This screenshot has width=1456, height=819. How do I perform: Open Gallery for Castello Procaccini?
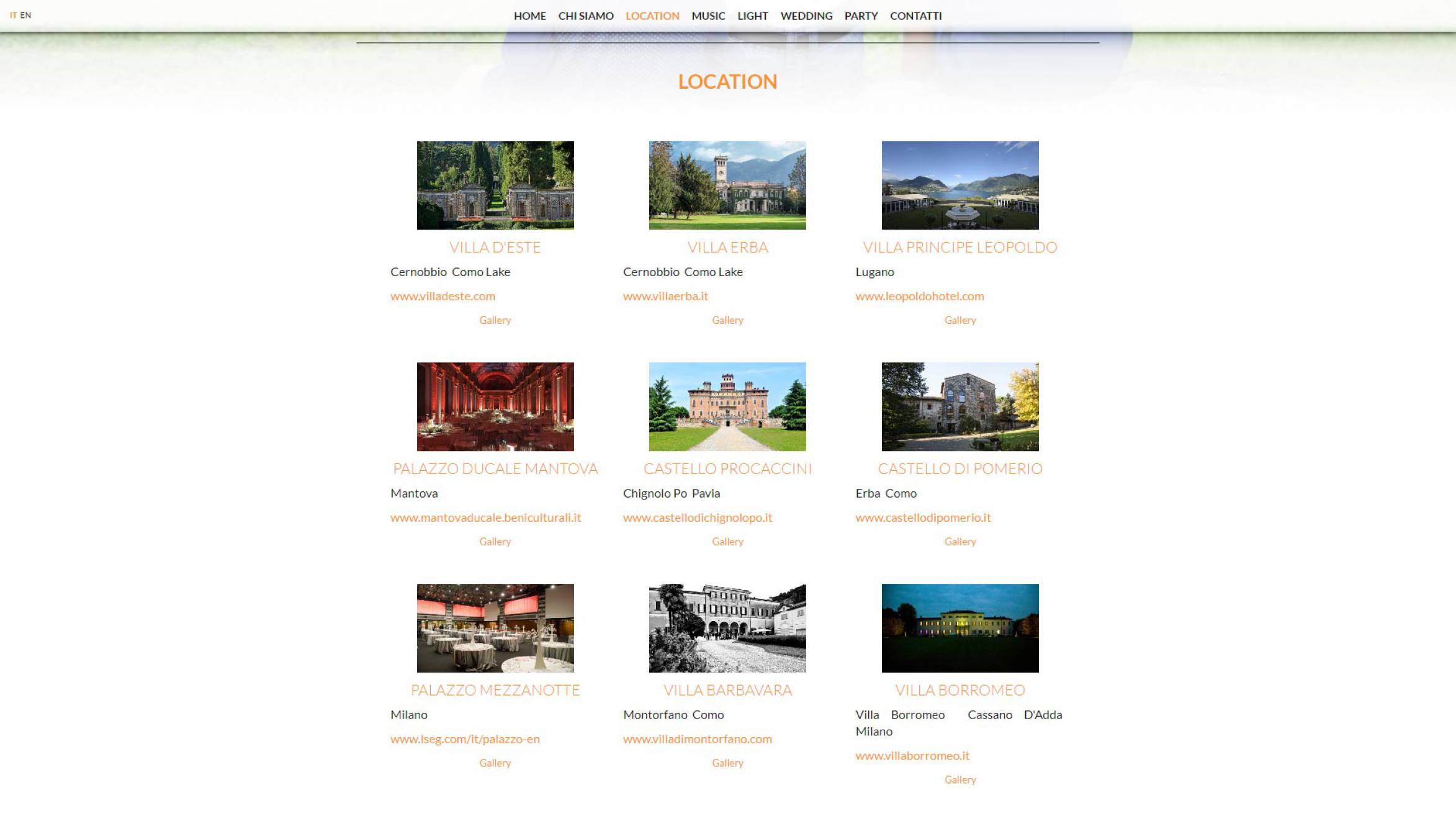pos(727,542)
